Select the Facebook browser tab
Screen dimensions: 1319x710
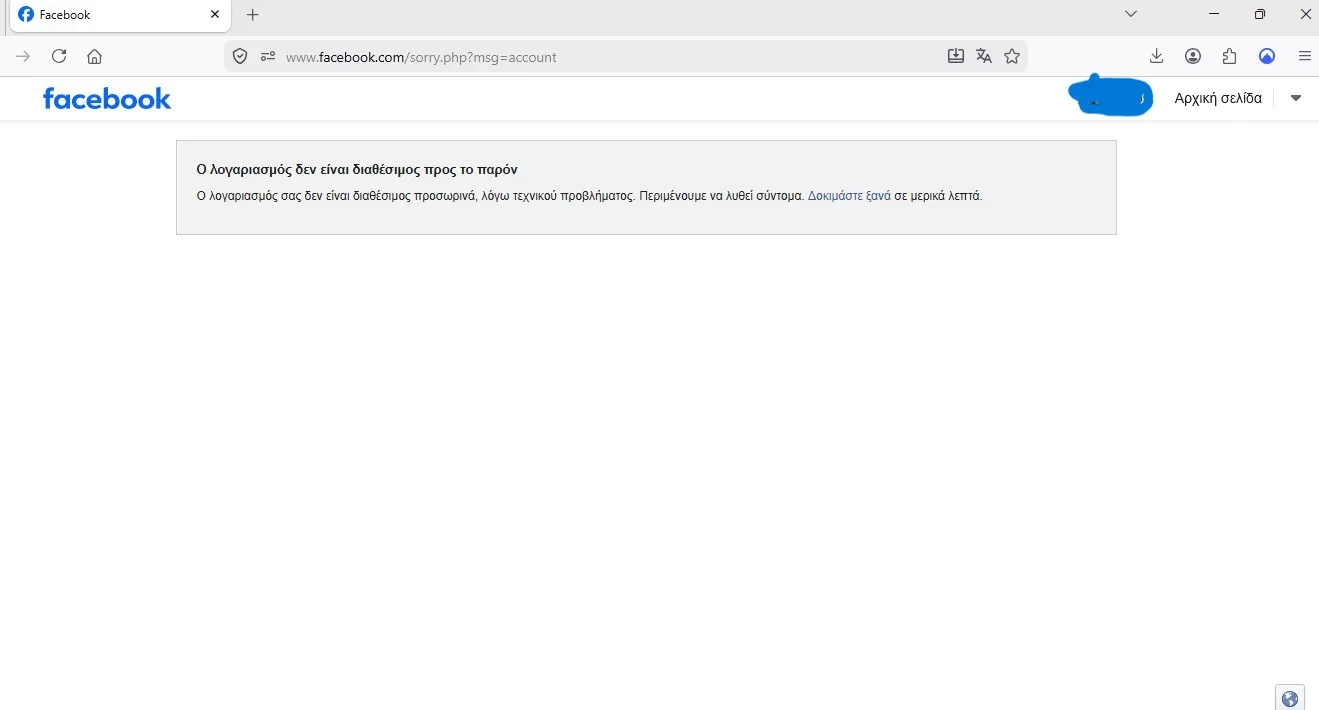click(x=118, y=15)
